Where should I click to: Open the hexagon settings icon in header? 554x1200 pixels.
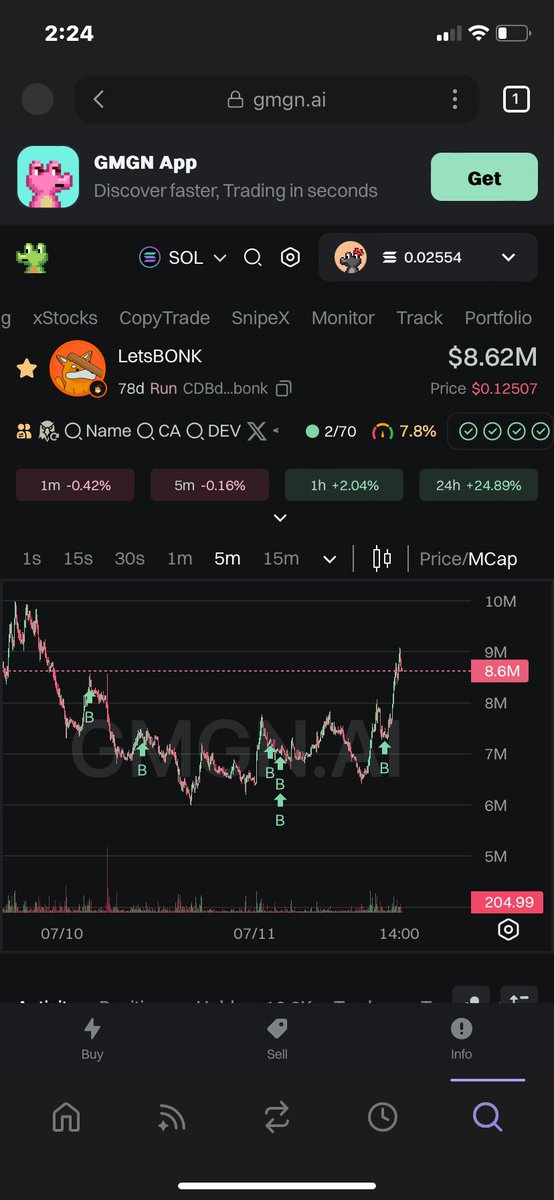point(290,257)
